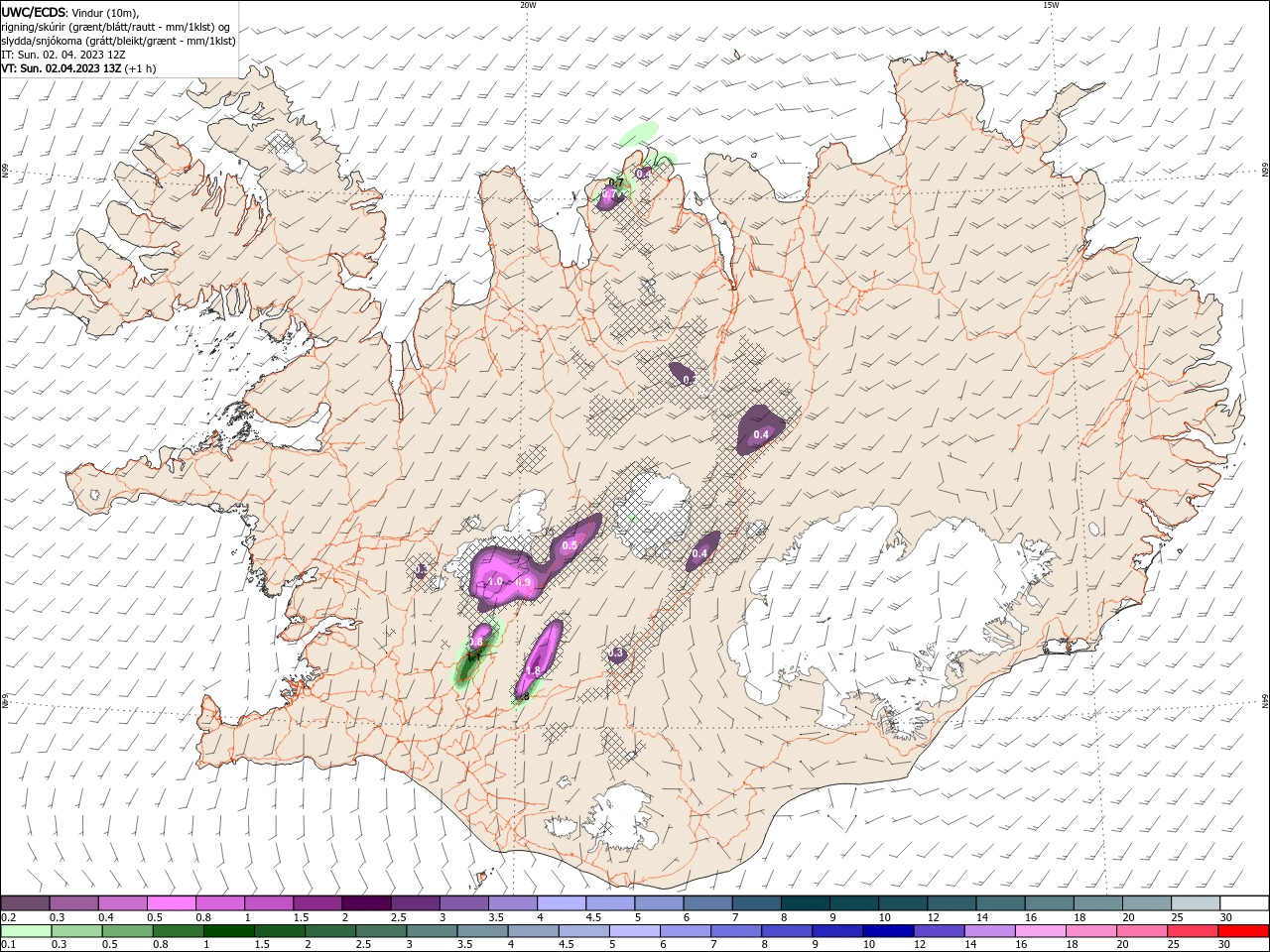Click the '15W' longitude label
The width and height of the screenshot is (1270, 952).
click(x=1050, y=5)
